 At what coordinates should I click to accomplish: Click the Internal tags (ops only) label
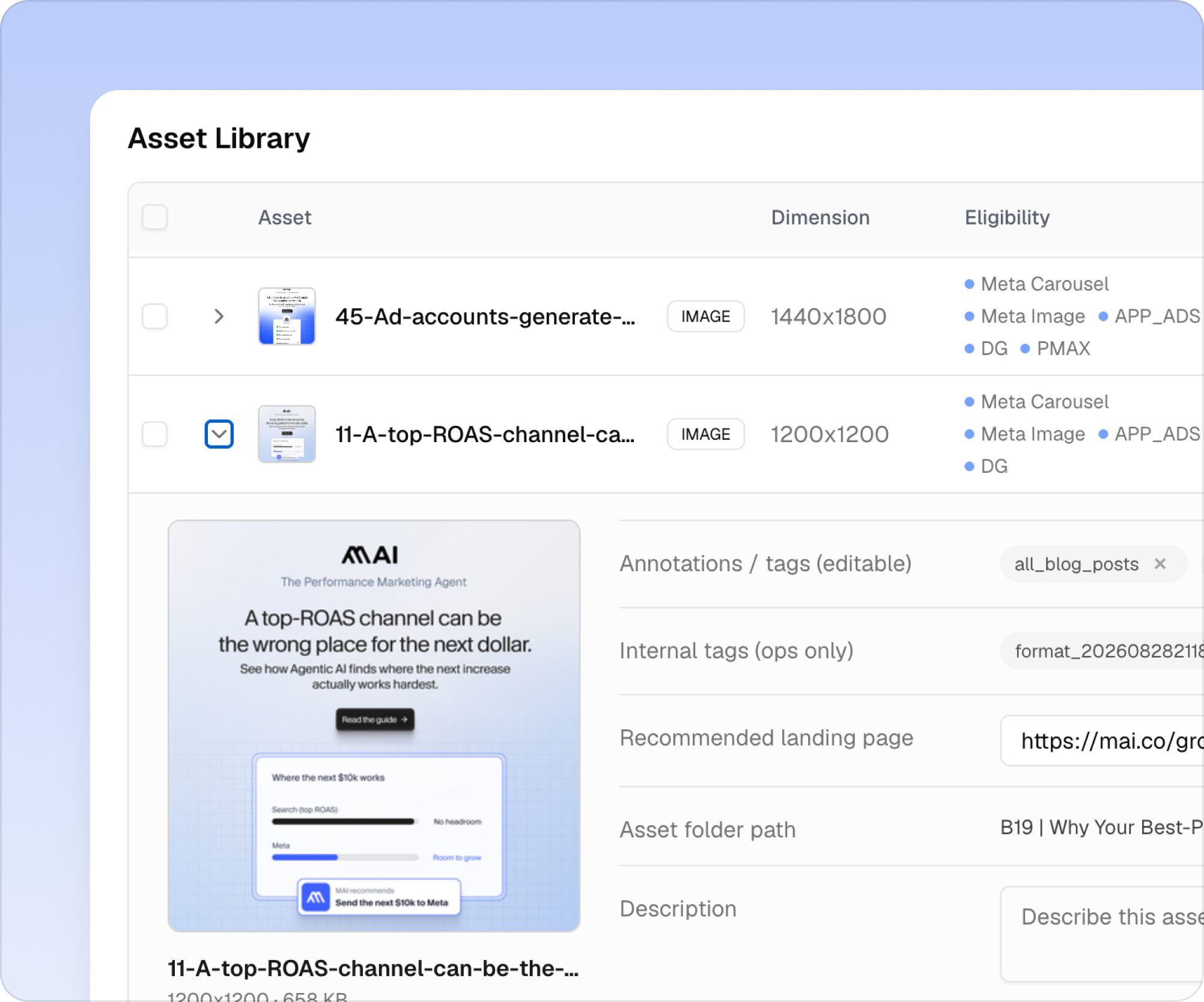pyautogui.click(x=737, y=651)
